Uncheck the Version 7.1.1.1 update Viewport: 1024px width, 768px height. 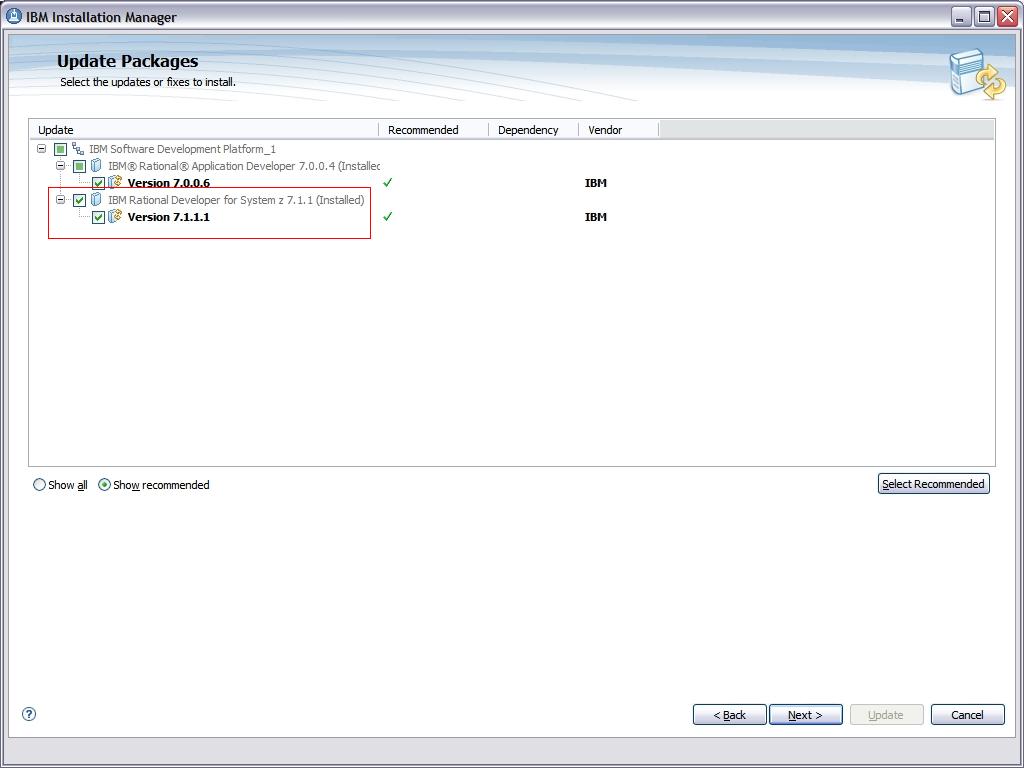click(98, 217)
